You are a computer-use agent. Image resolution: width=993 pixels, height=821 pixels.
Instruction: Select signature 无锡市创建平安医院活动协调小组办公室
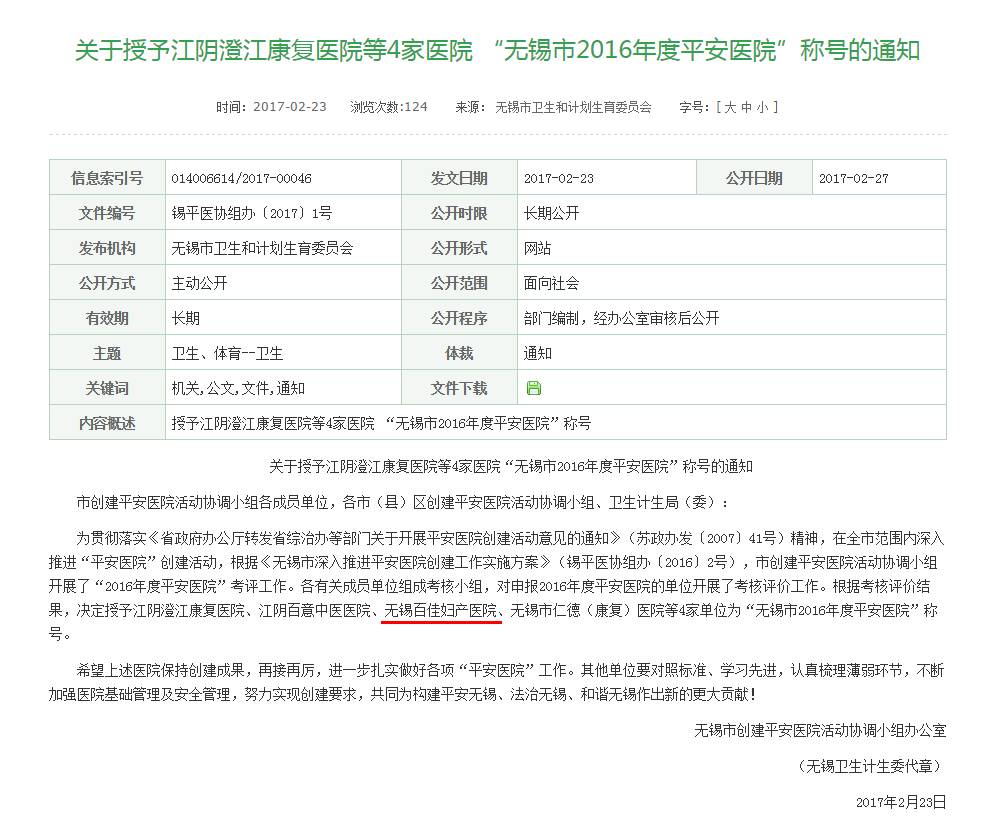coord(820,730)
